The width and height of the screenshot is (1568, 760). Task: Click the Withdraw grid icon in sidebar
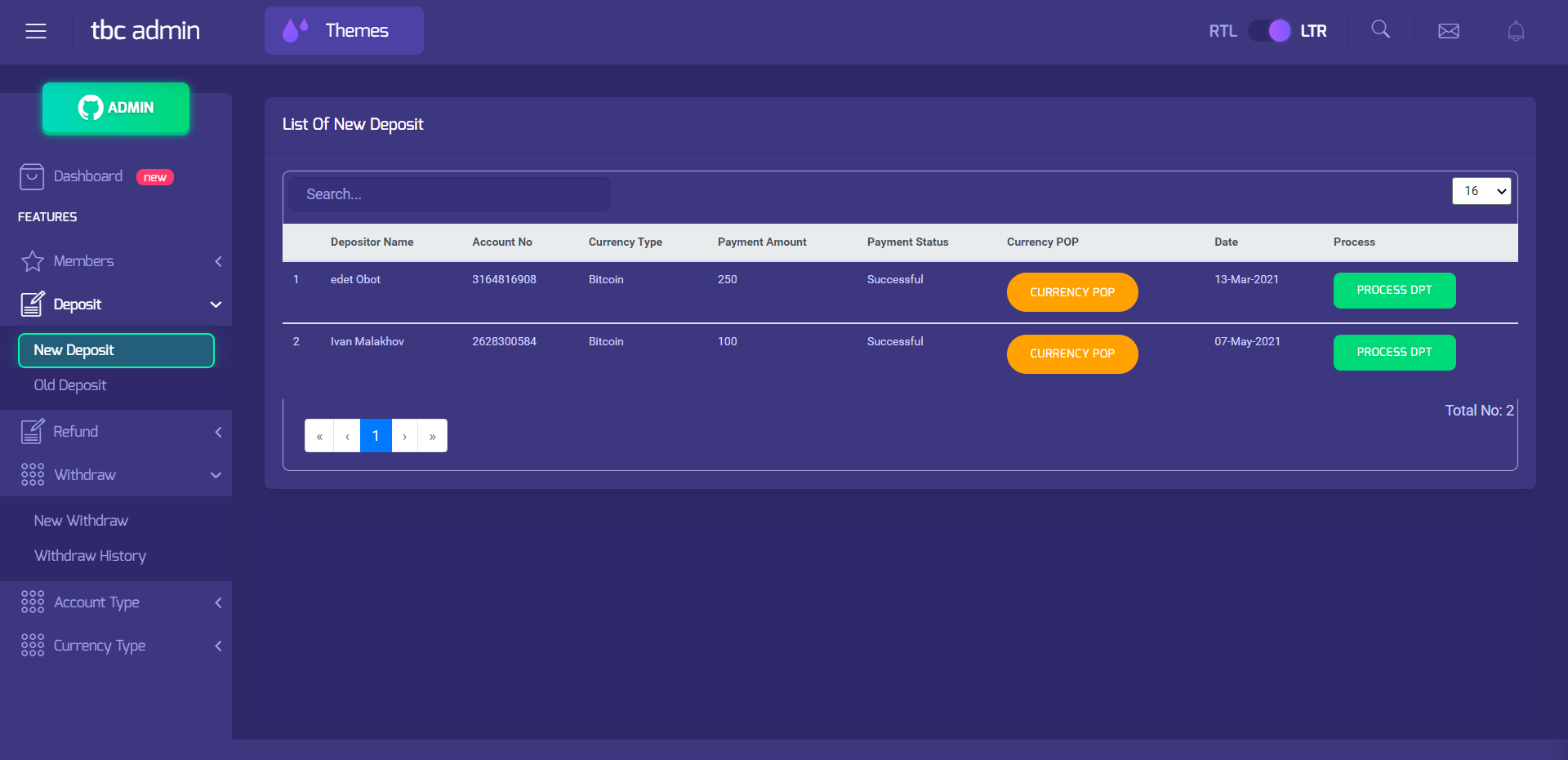32,474
